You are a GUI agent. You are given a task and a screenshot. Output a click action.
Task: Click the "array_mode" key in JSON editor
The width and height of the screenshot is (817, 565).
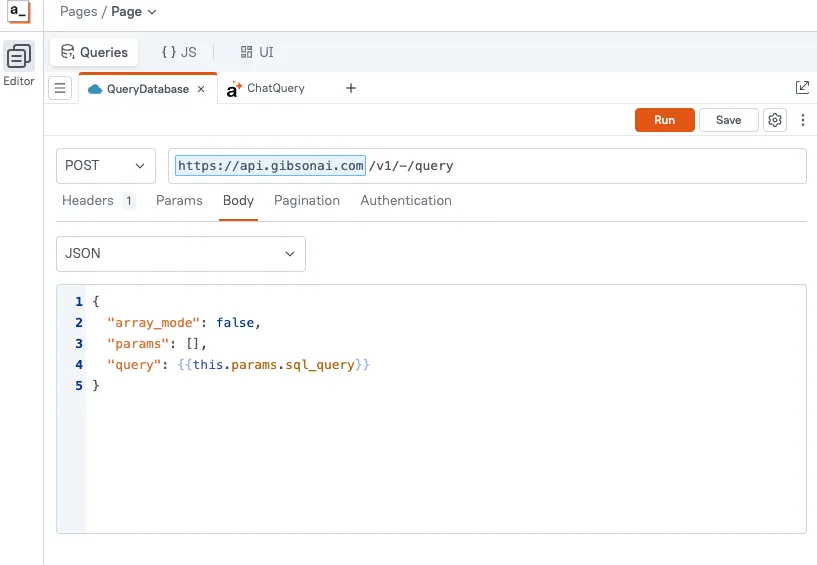pos(154,323)
